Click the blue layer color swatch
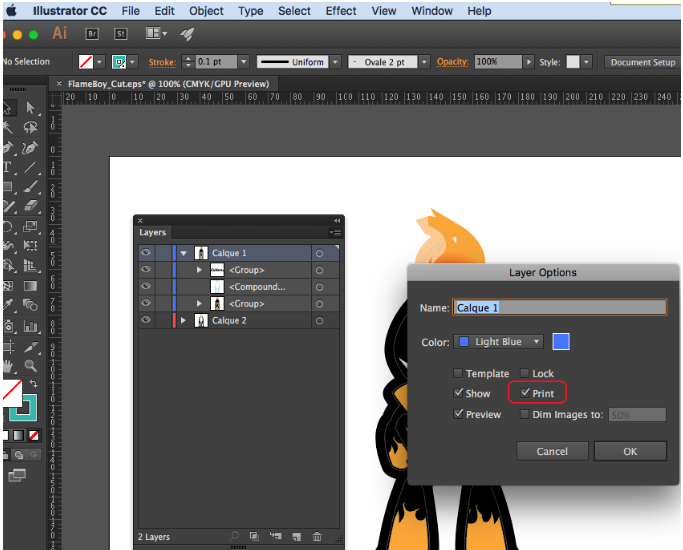The image size is (683, 550). coord(561,342)
